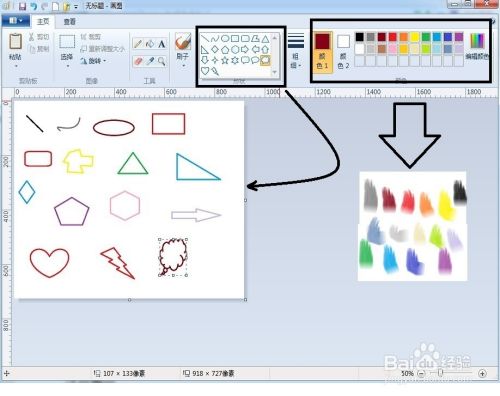Click the Paste (粘贴) clipboard button
This screenshot has width=500, height=396.
pos(15,47)
